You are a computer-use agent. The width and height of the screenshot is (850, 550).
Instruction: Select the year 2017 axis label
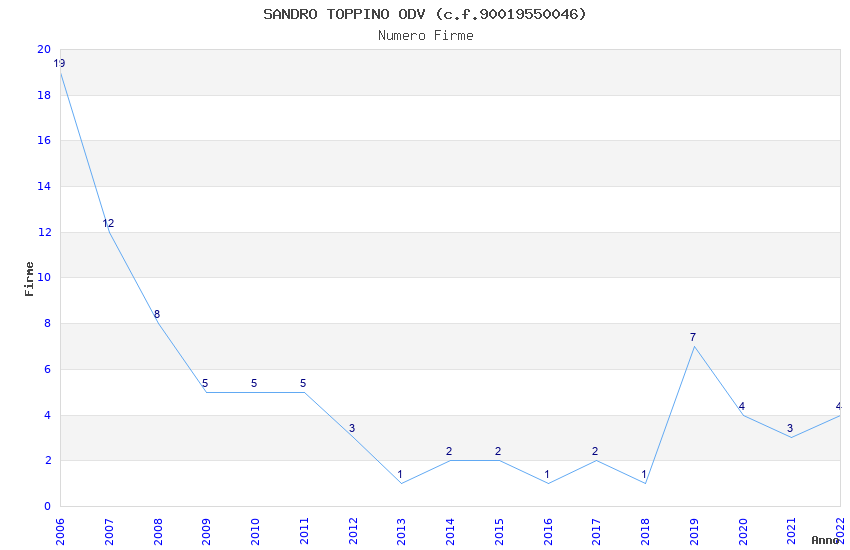click(596, 531)
